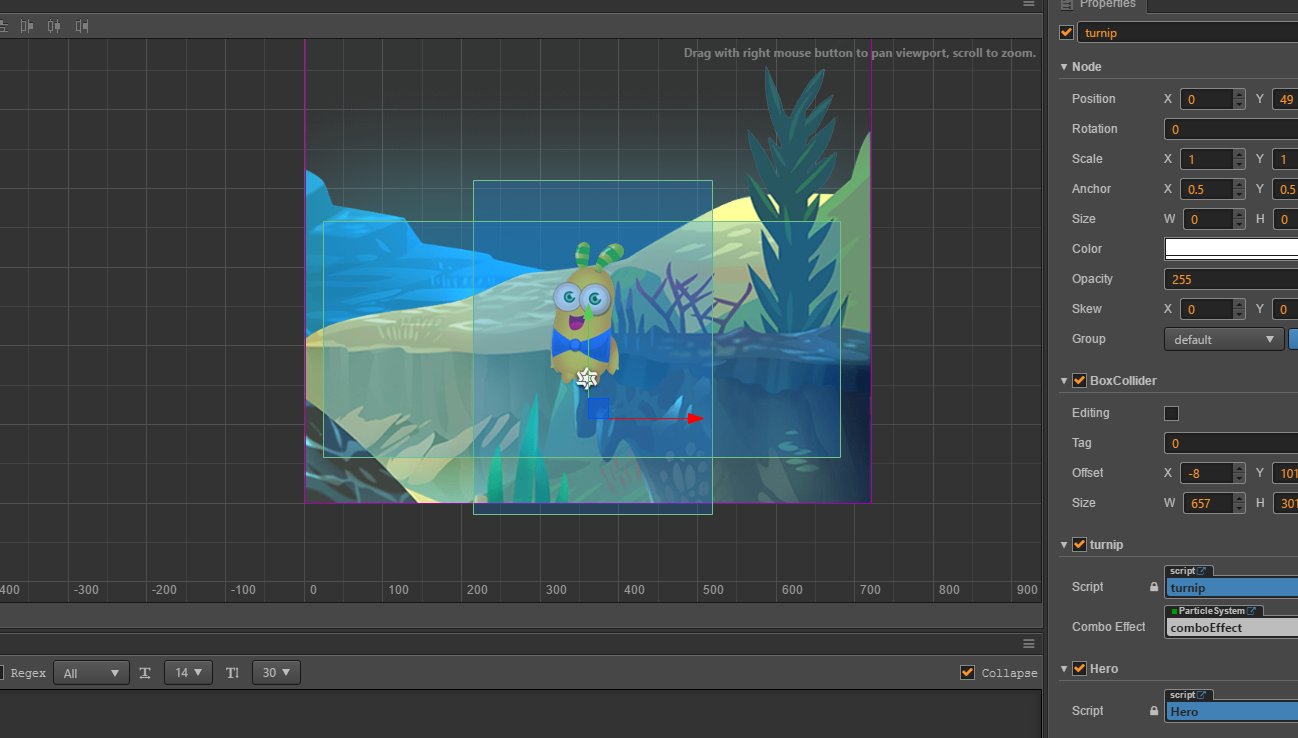
Task: Collapse the Hero component section
Action: pos(1064,669)
